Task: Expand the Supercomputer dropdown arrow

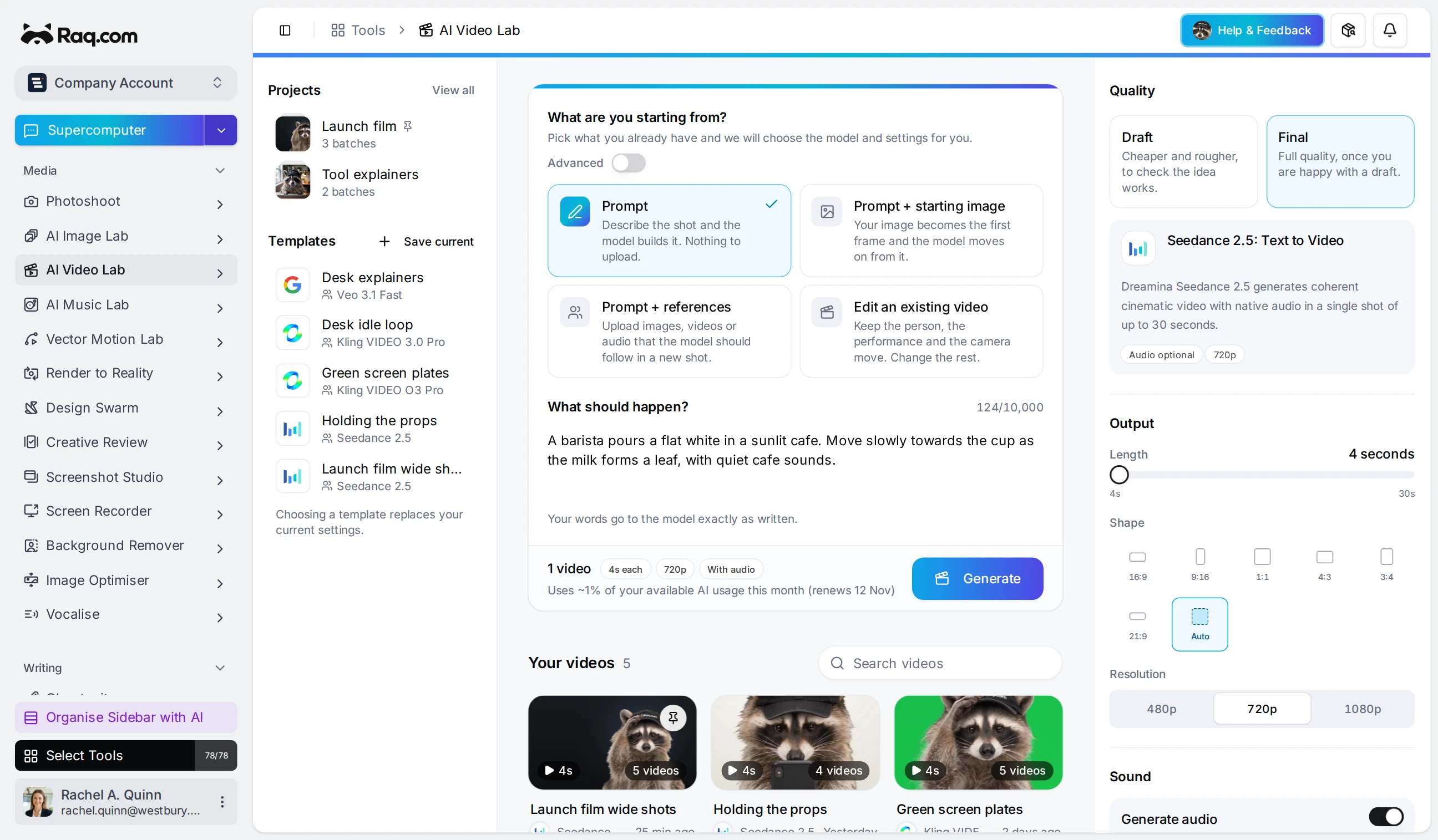Action: (x=221, y=131)
